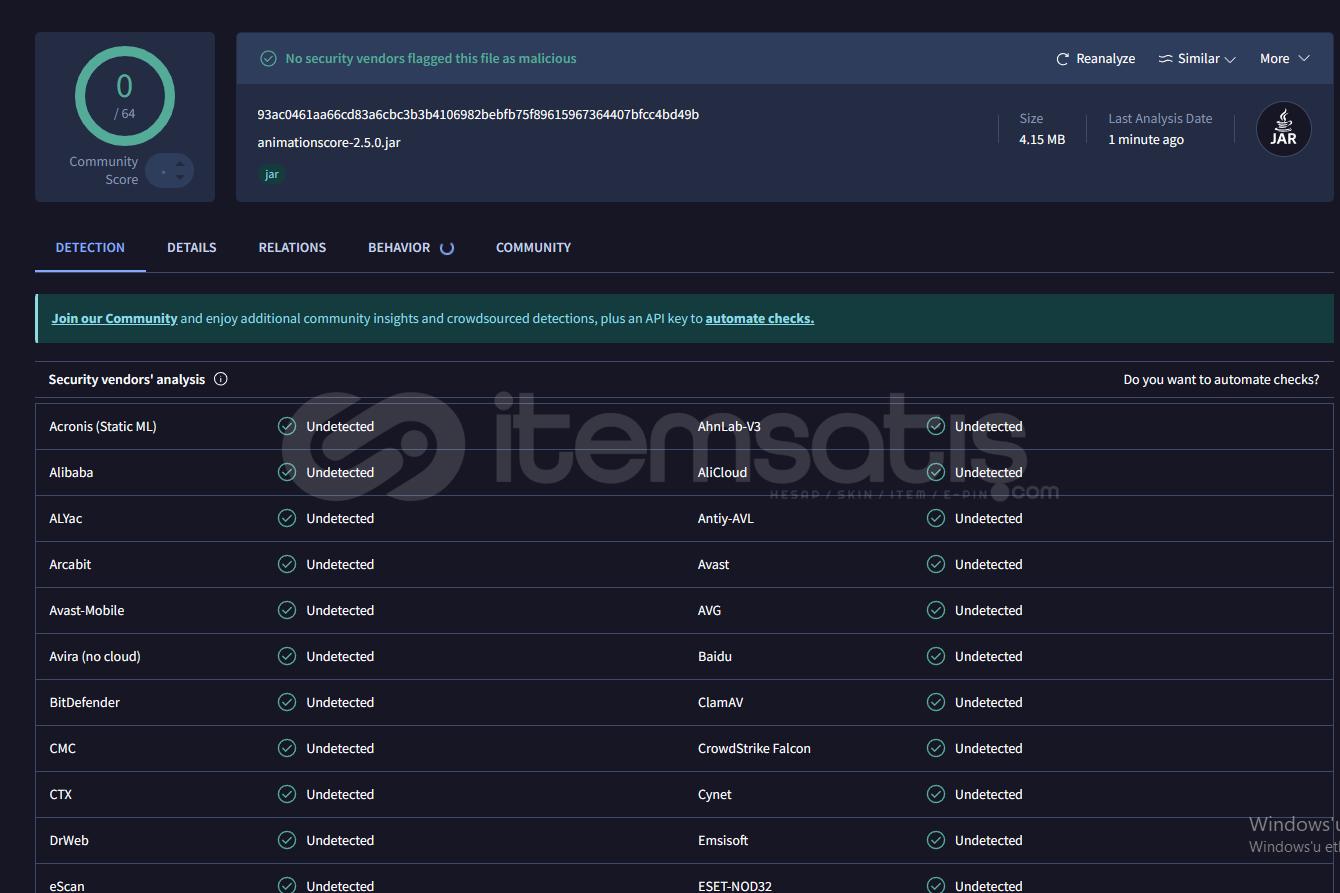
Task: Click the info icon beside Security vendors' analysis
Action: tap(221, 379)
